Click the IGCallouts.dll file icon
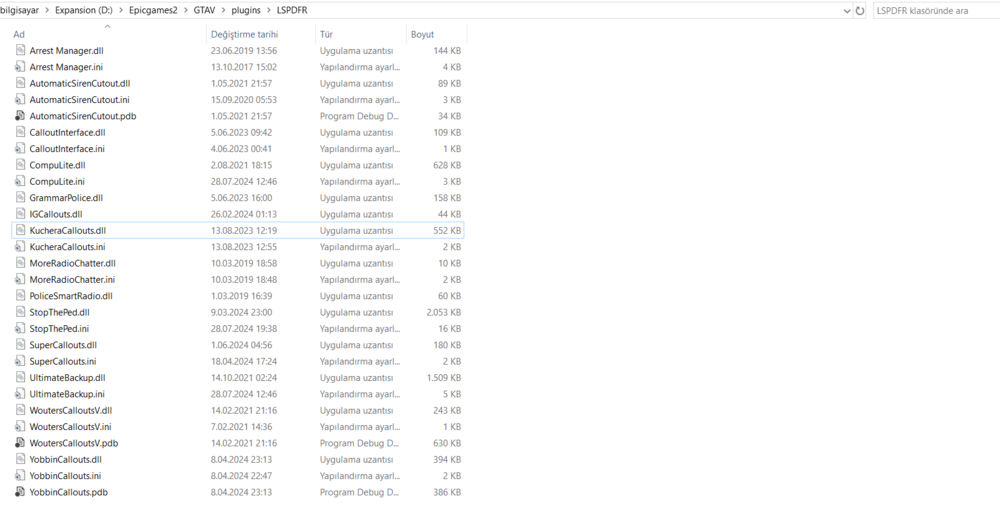 [20, 214]
